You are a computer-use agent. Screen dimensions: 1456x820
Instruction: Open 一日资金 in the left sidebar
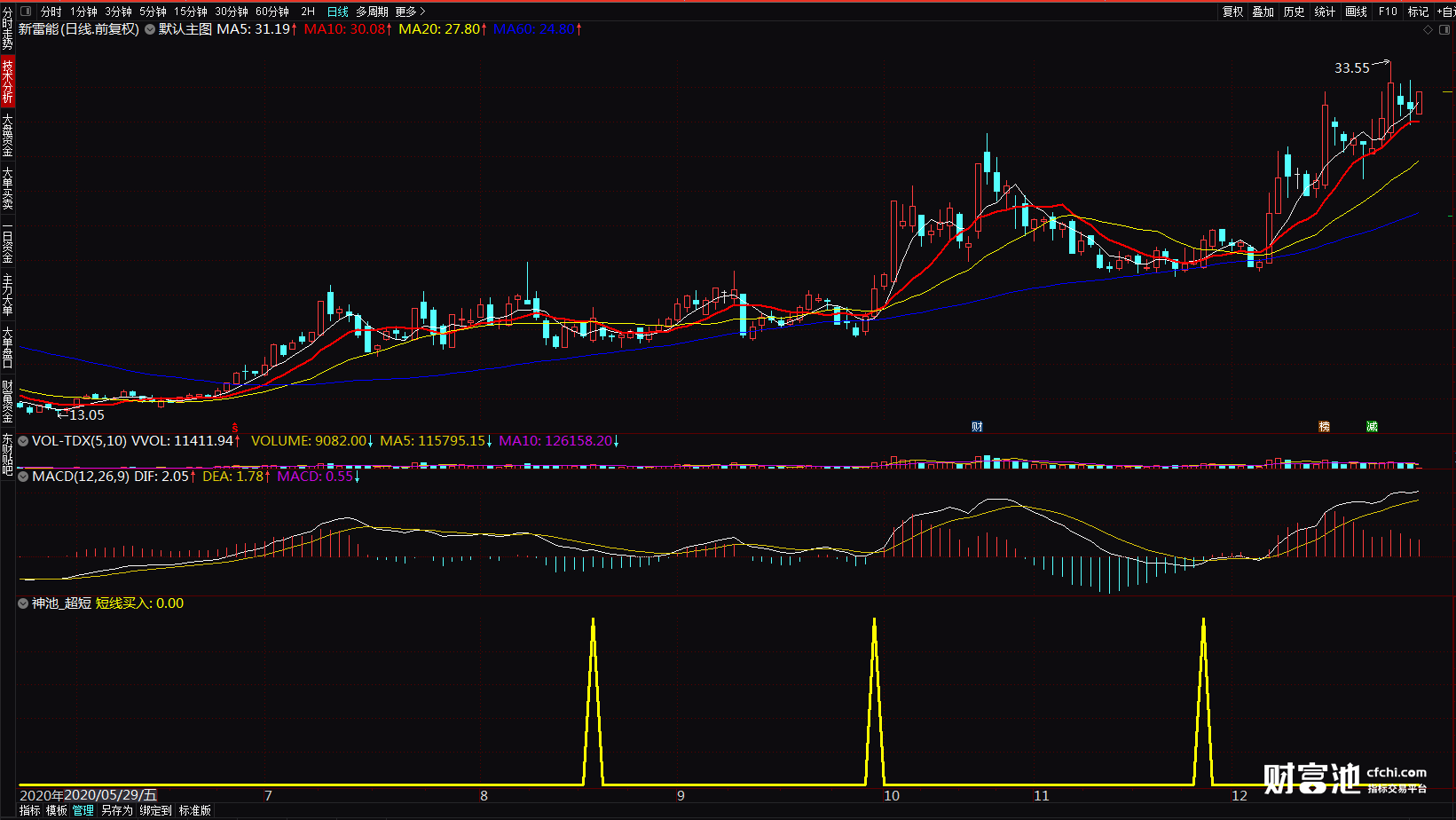(x=7, y=241)
